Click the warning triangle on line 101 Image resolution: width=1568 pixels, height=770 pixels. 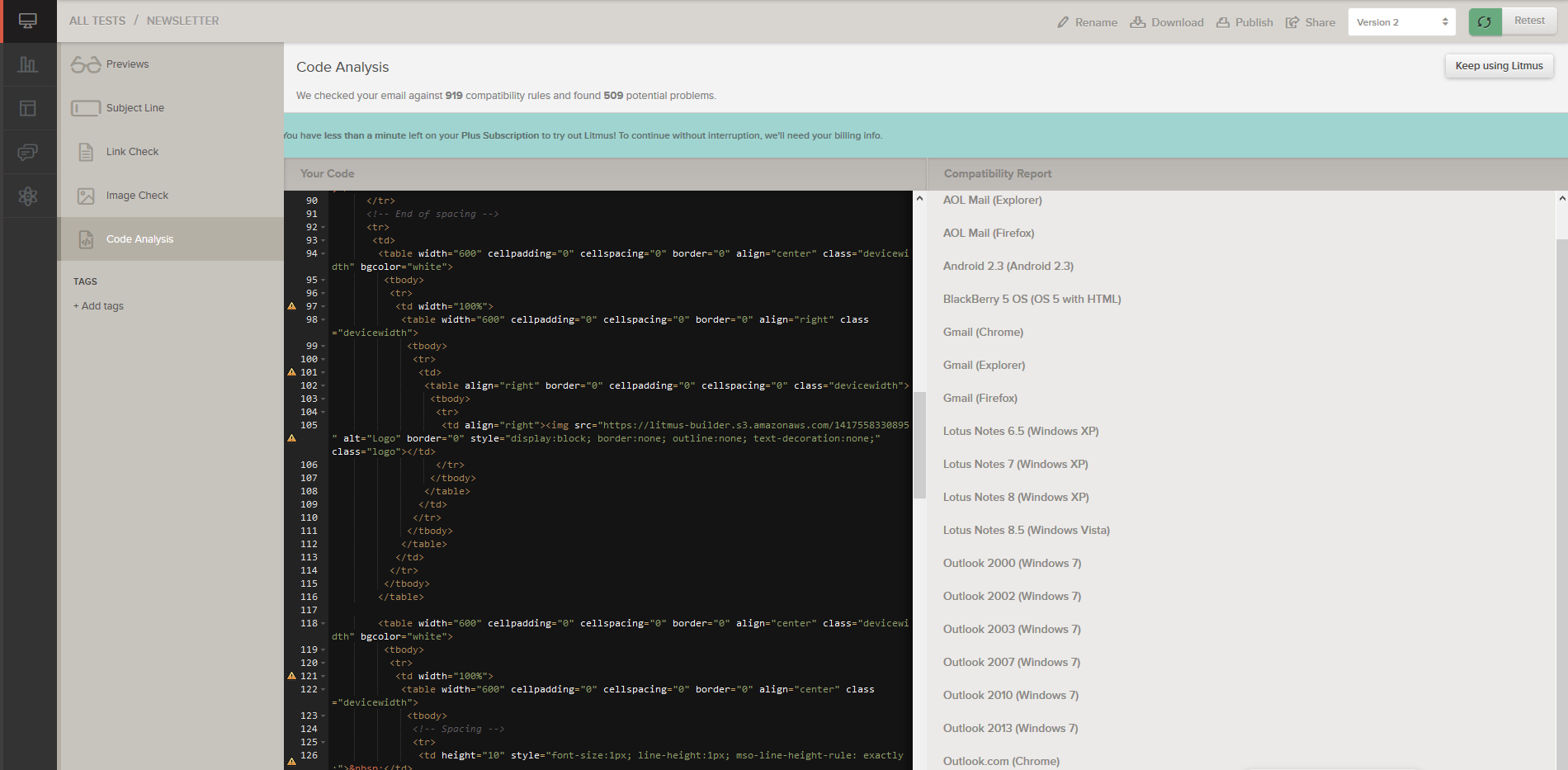pos(291,372)
